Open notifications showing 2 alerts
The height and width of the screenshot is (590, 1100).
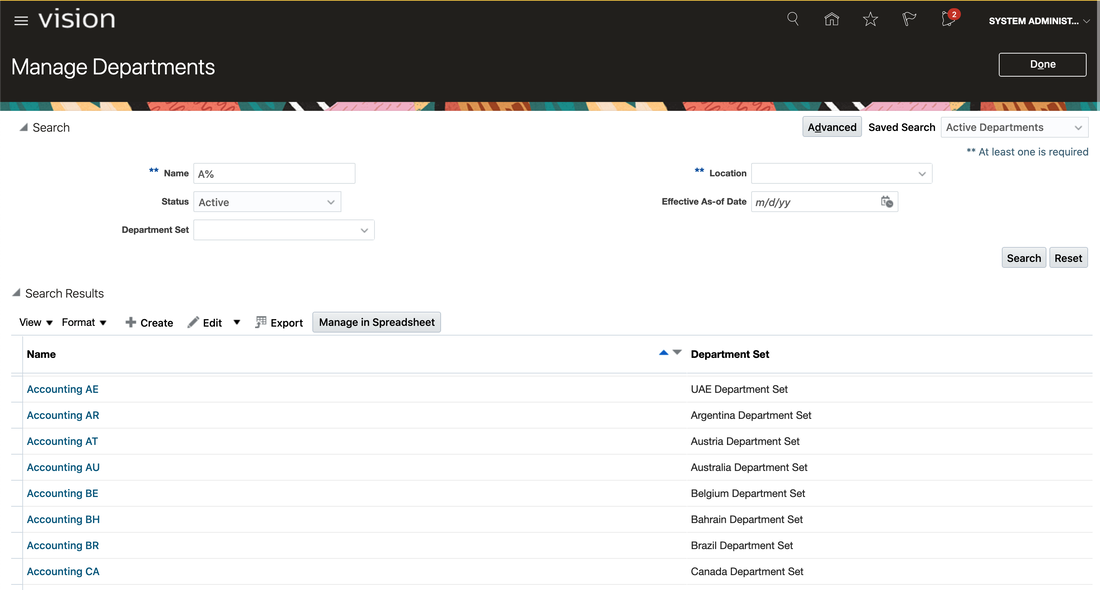[946, 20]
